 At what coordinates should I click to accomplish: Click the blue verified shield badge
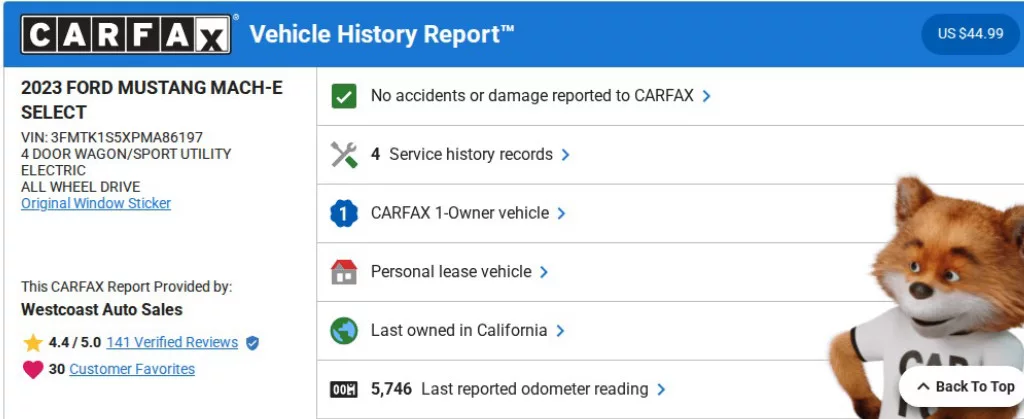point(252,343)
